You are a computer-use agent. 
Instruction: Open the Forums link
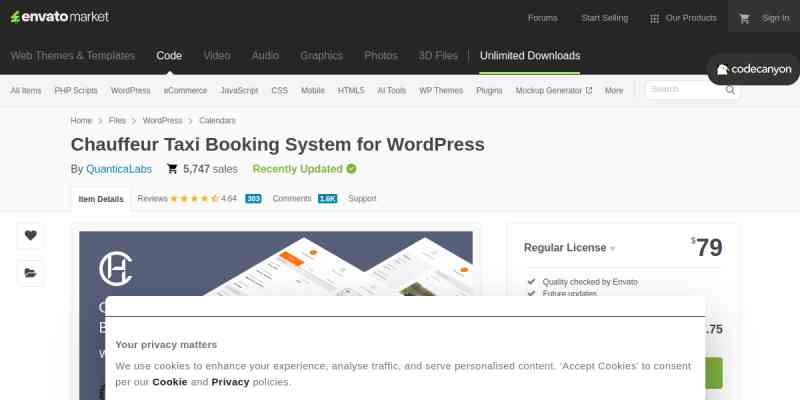tap(542, 18)
